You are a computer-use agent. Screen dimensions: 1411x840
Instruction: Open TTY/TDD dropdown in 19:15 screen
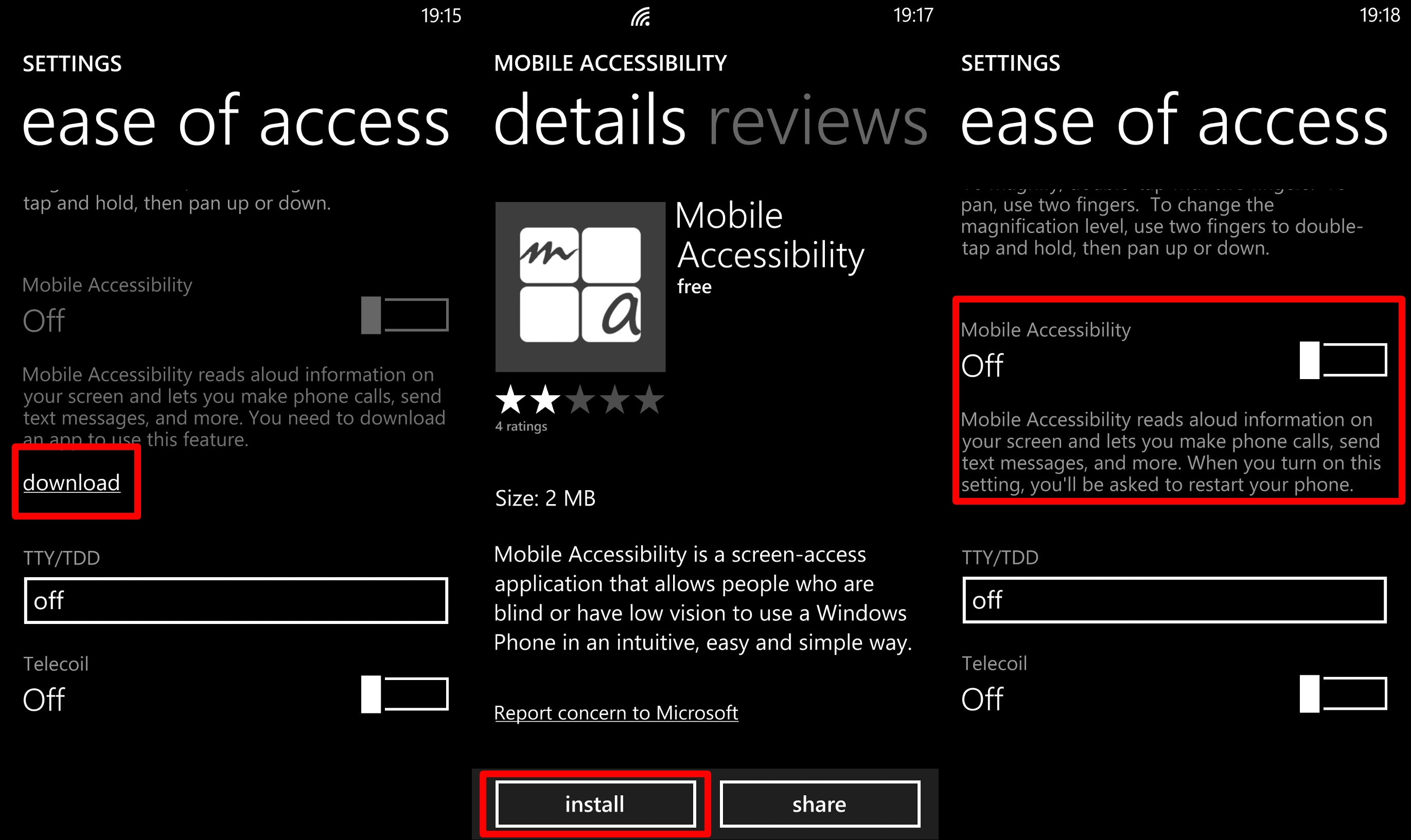[236, 601]
